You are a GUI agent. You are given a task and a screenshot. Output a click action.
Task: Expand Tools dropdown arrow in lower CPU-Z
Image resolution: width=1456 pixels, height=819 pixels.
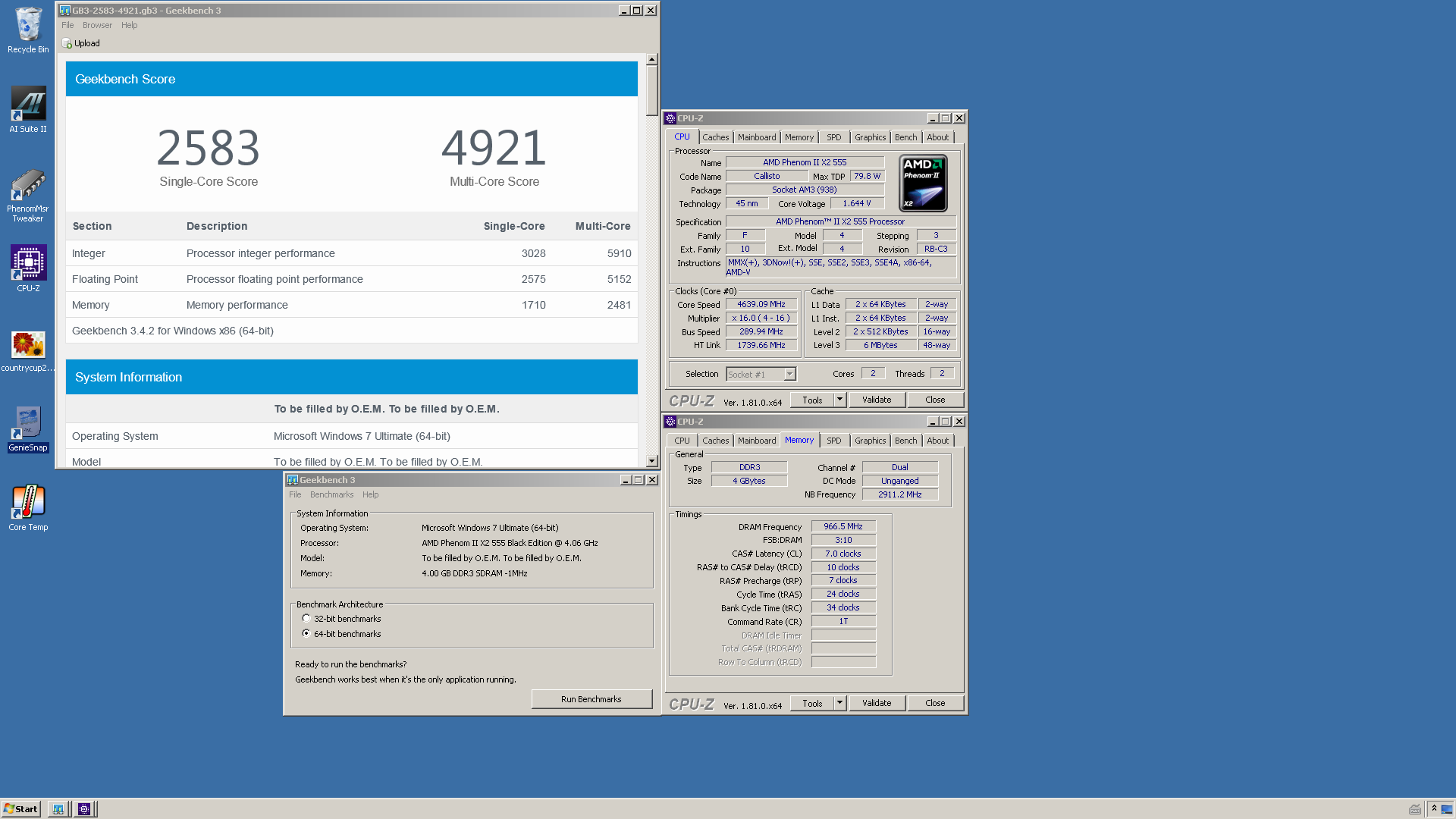pos(839,703)
